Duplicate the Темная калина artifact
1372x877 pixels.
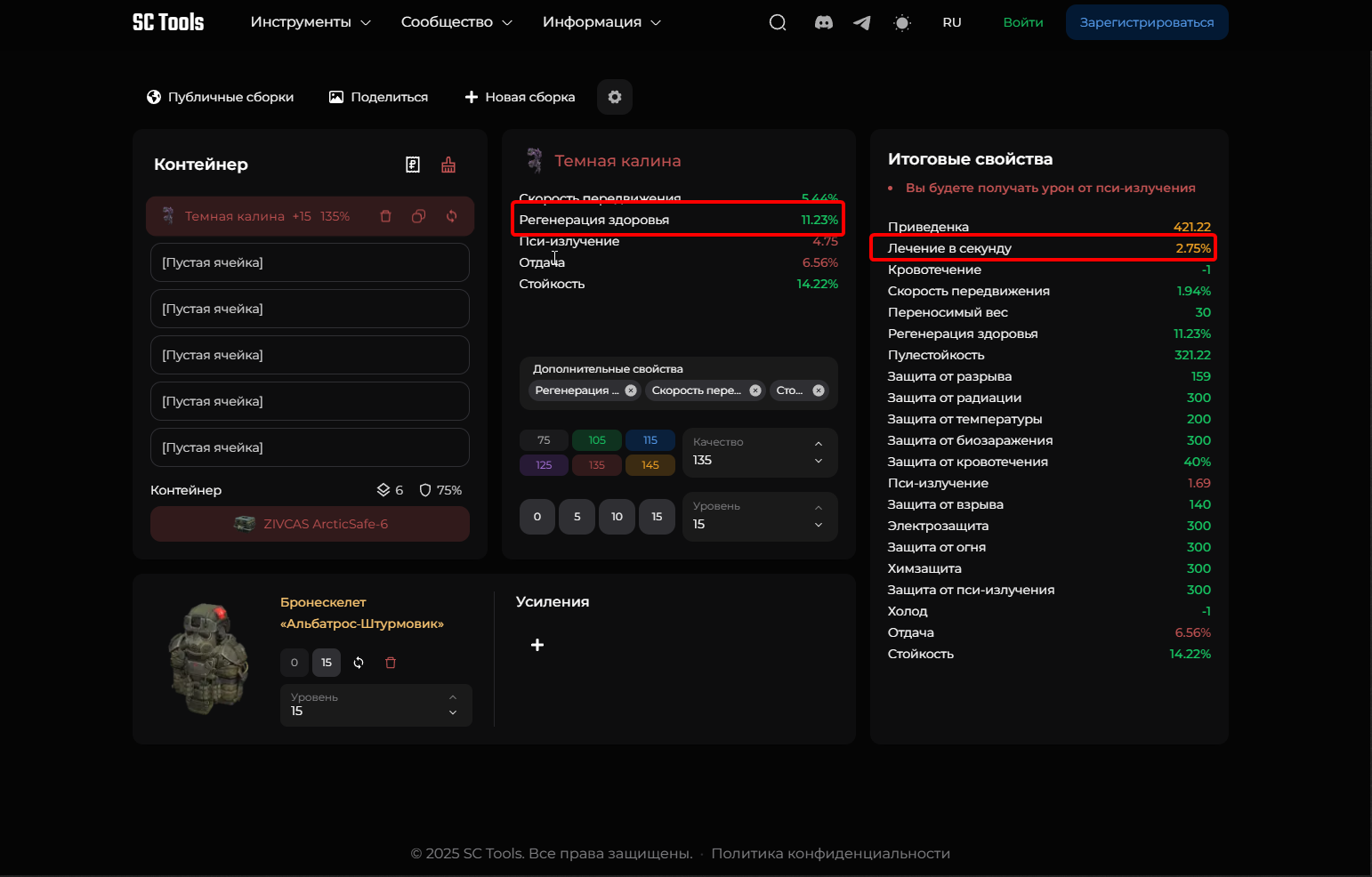coord(418,216)
